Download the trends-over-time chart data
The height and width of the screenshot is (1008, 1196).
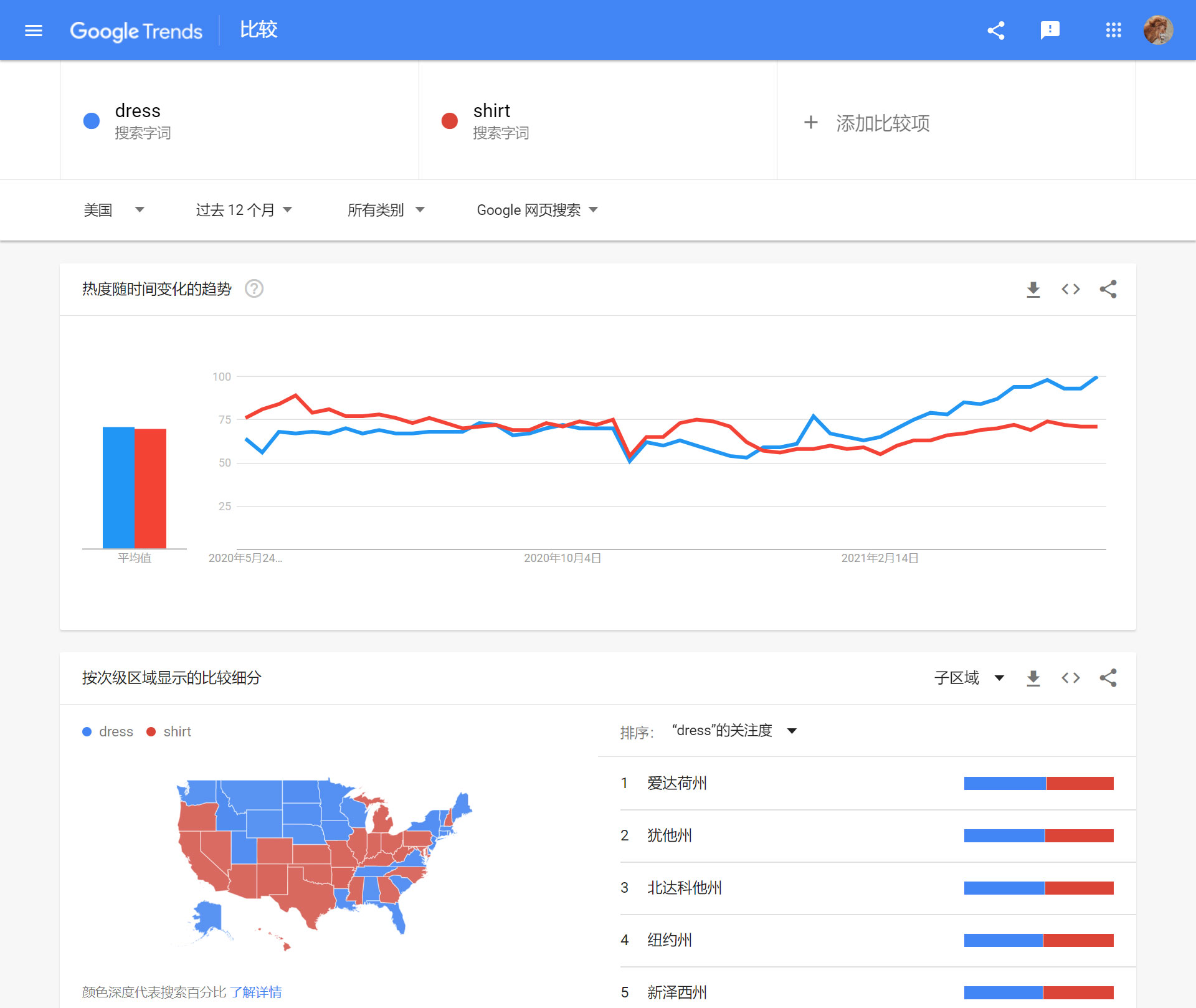[1033, 288]
